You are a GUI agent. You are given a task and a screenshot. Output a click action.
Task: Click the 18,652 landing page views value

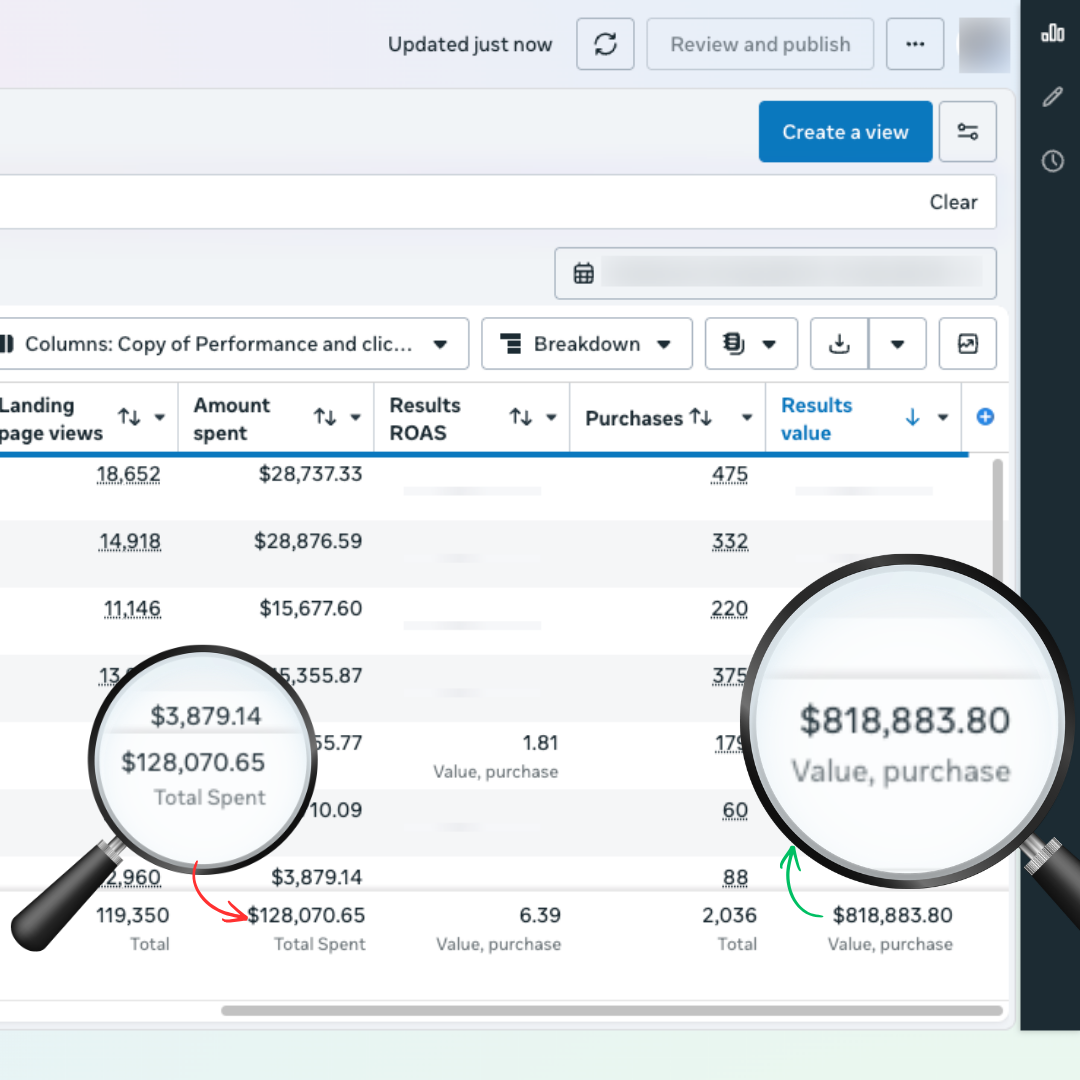128,475
